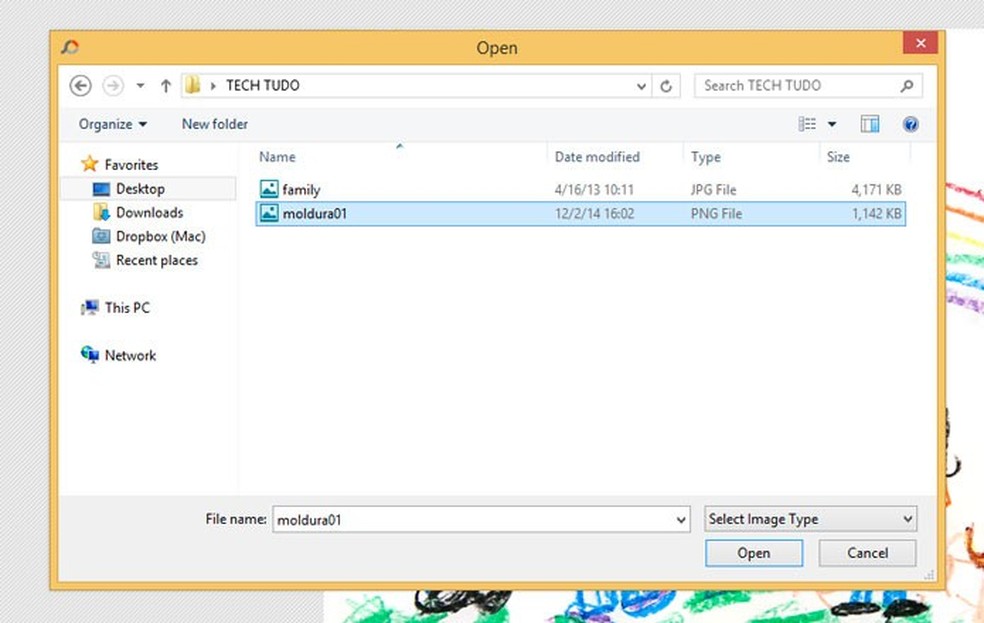Click the Open button
The height and width of the screenshot is (623, 984).
tap(754, 553)
